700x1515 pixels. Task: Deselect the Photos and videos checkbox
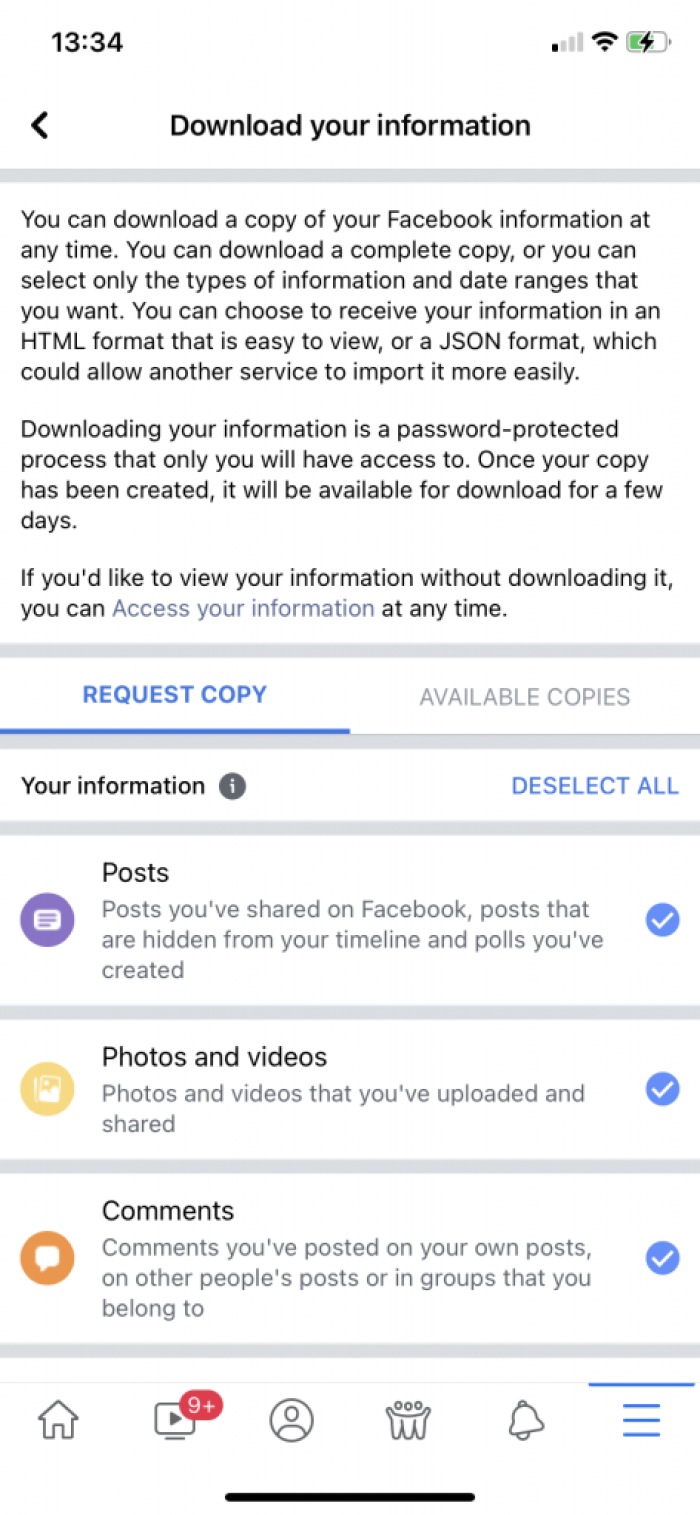pos(662,1088)
